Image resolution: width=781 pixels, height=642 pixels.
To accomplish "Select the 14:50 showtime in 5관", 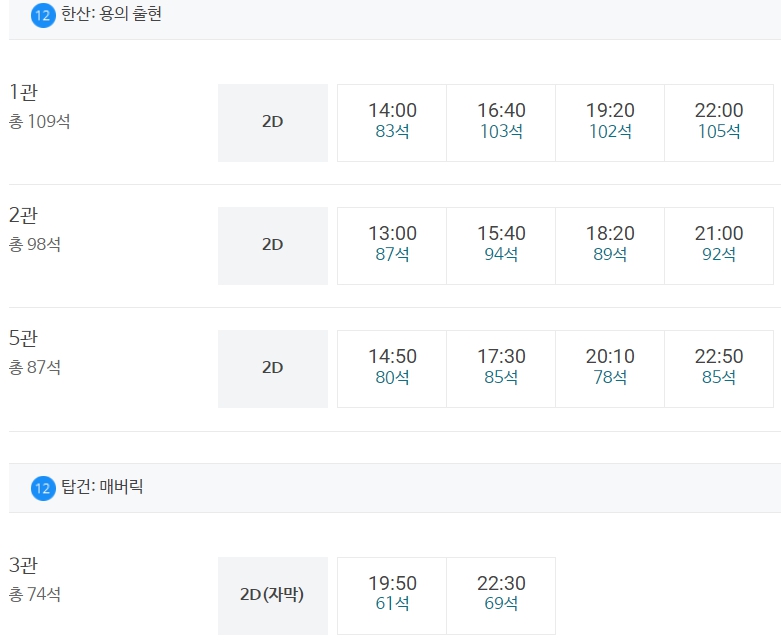I will click(x=392, y=369).
